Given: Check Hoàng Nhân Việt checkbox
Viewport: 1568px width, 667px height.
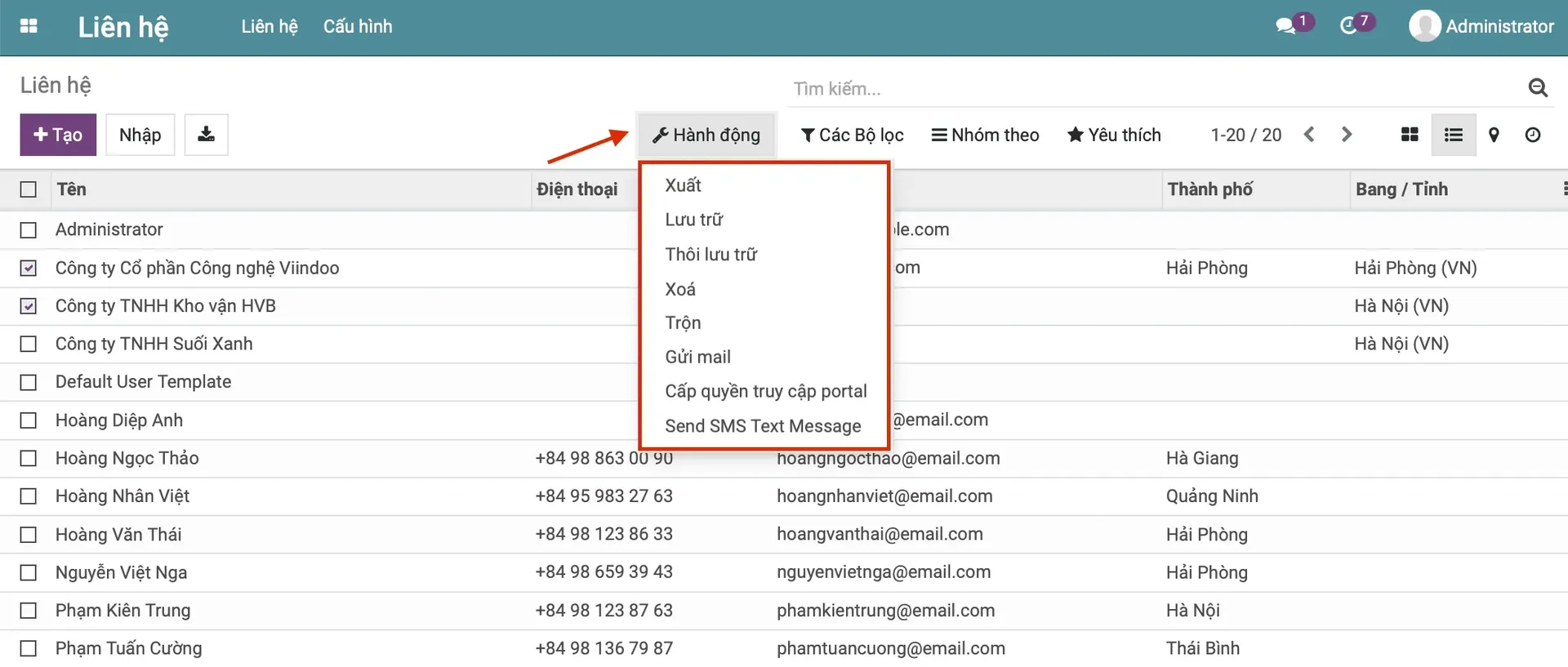Looking at the screenshot, I should point(29,496).
